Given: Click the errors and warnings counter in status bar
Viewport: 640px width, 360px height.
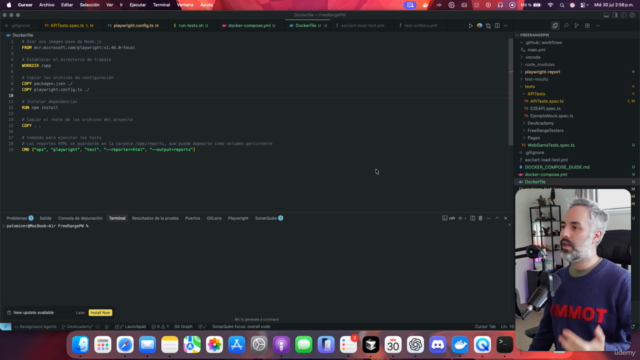Looking at the screenshot, I should pos(160,327).
